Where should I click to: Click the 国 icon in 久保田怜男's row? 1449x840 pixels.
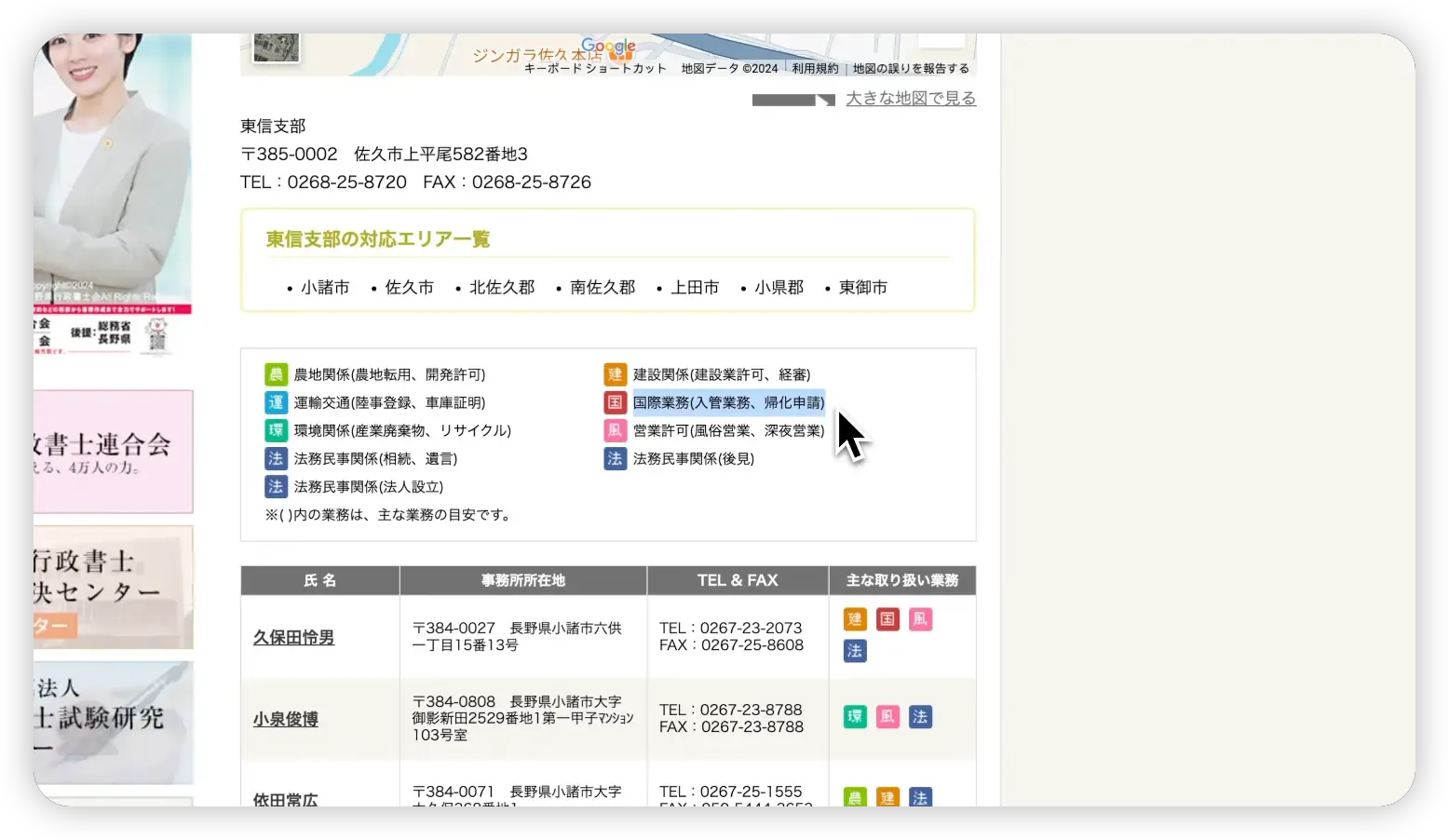[x=887, y=619]
